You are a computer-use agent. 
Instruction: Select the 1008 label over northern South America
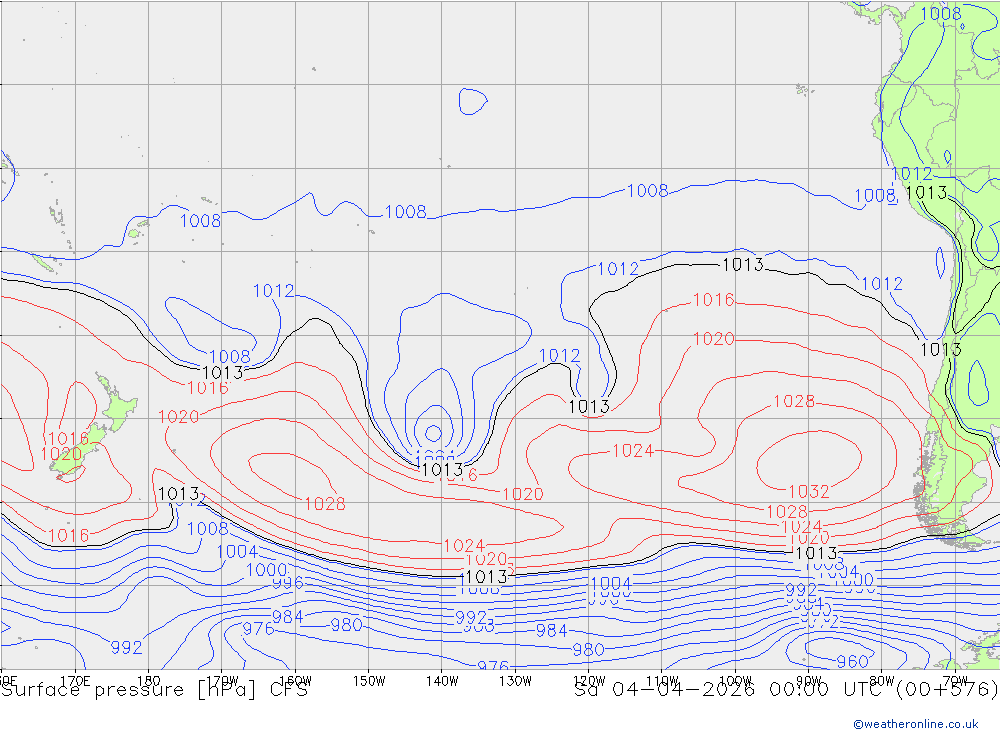tap(941, 13)
